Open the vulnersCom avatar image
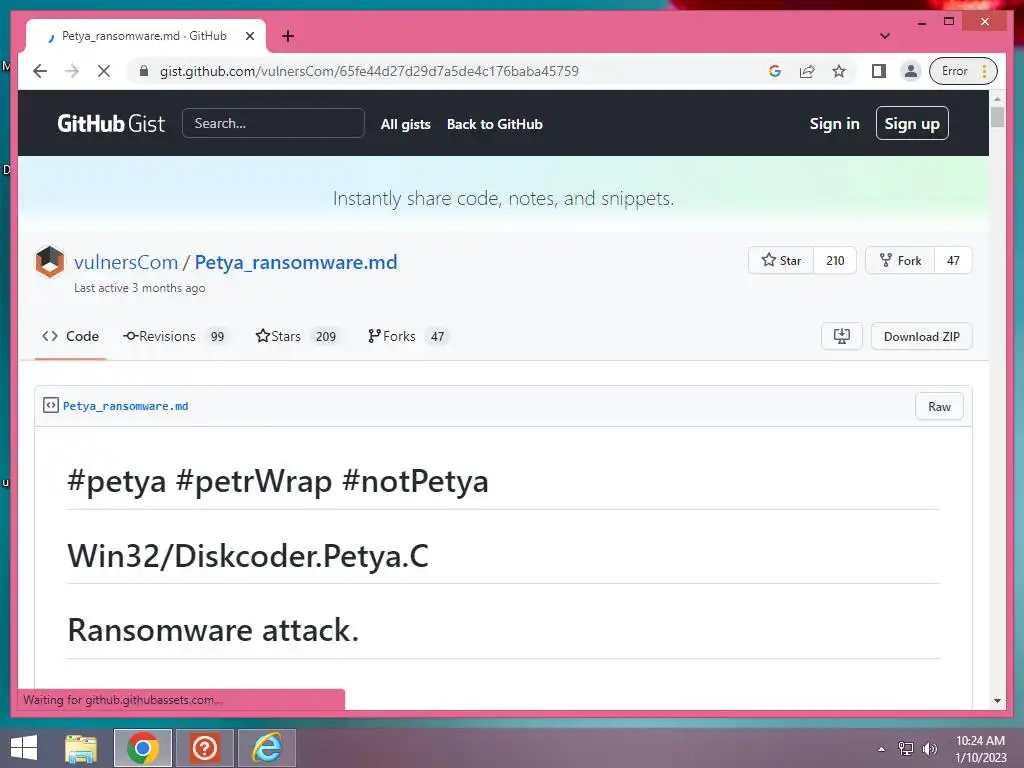1024x768 pixels. click(x=50, y=262)
